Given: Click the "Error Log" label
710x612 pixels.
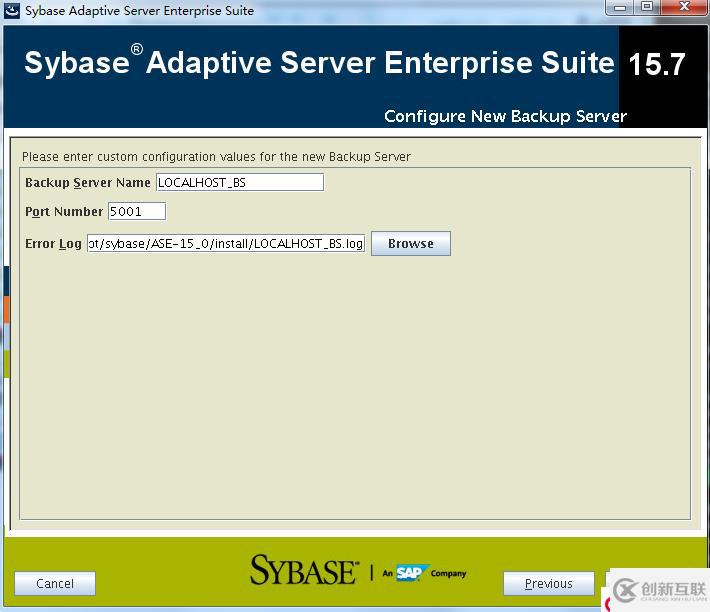Looking at the screenshot, I should (53, 244).
